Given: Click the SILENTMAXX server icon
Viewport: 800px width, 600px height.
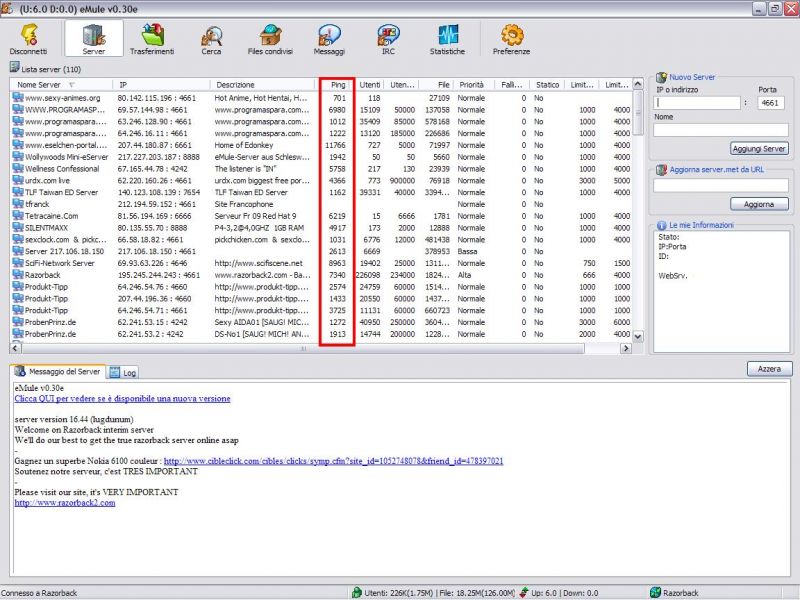Looking at the screenshot, I should point(18,228).
